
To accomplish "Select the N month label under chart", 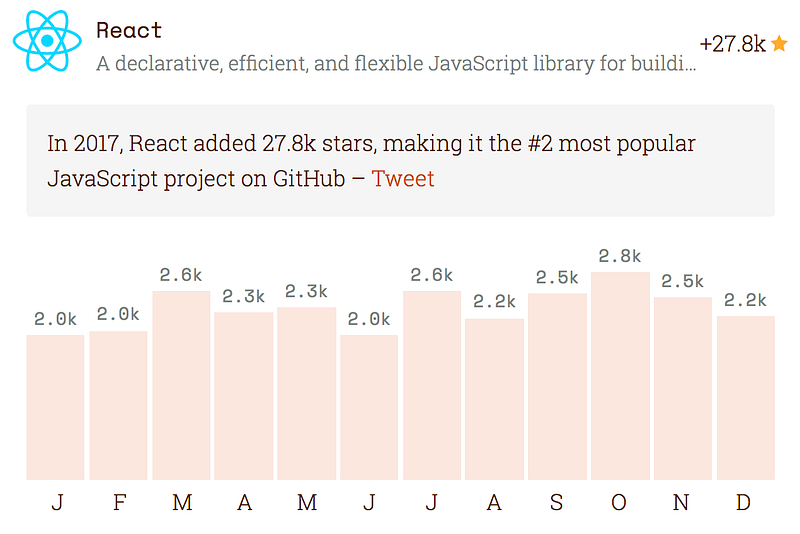I will 681,503.
